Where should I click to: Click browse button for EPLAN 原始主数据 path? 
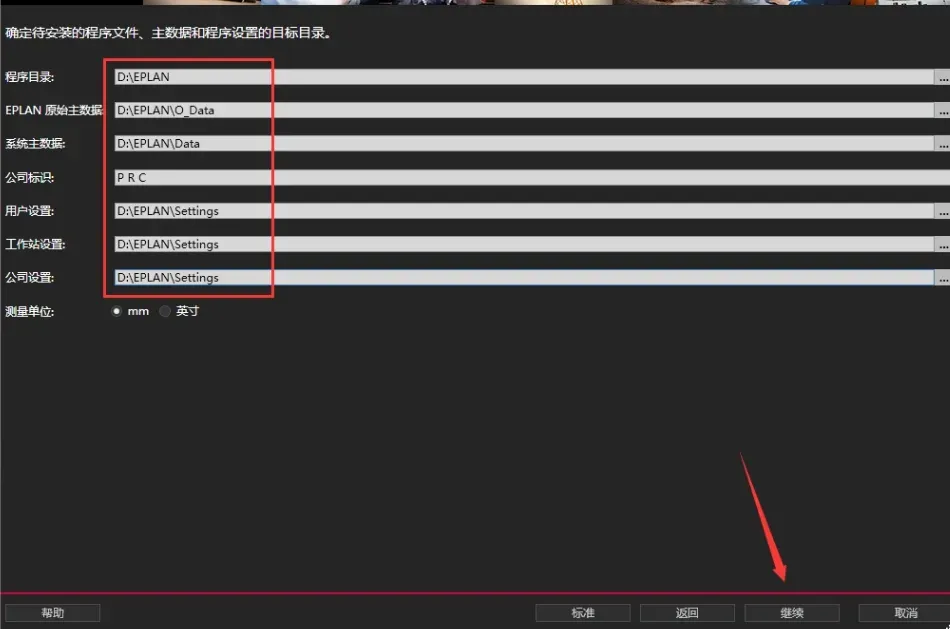943,110
